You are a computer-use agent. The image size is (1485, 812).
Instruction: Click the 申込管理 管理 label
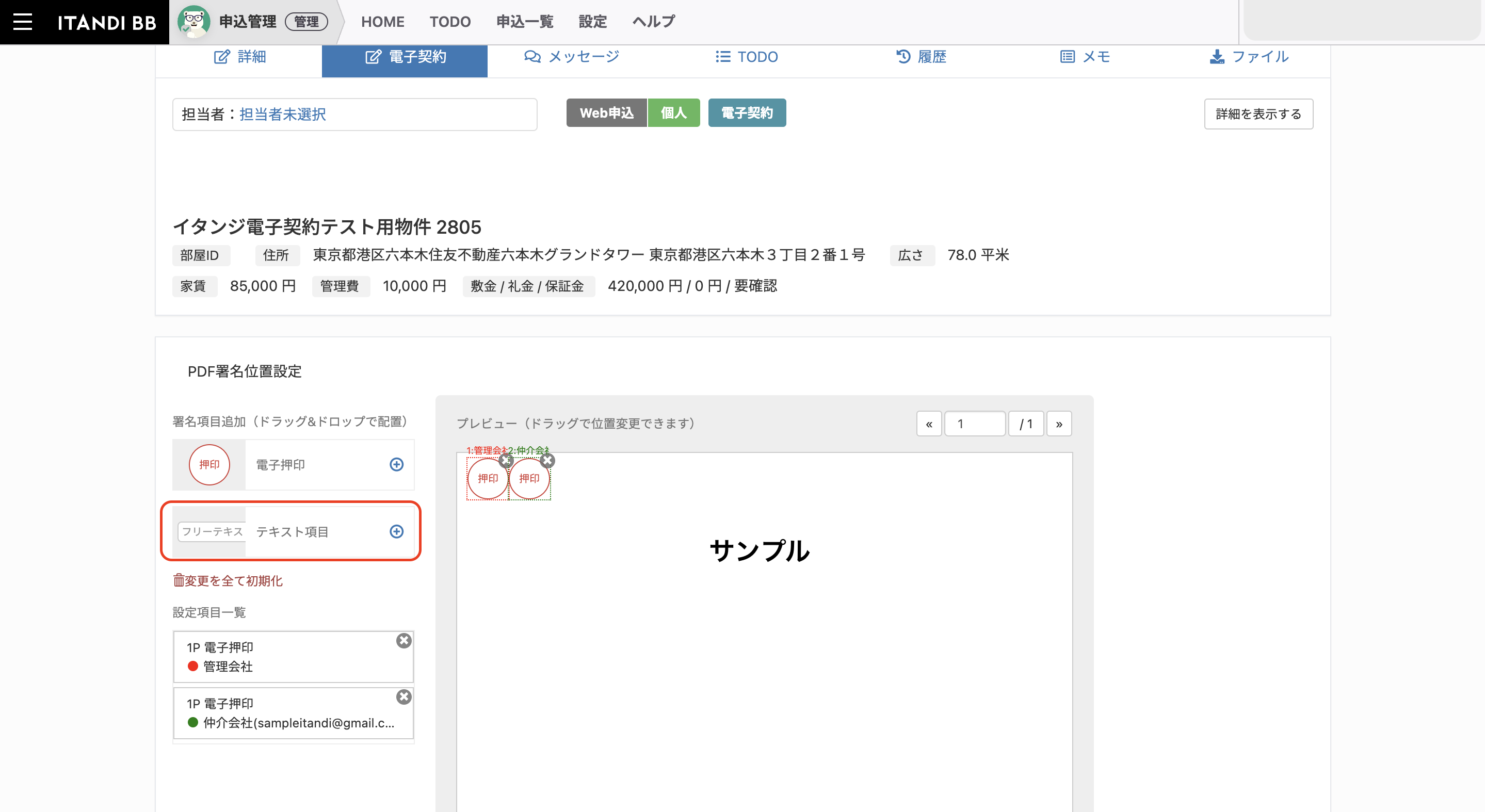[x=273, y=22]
